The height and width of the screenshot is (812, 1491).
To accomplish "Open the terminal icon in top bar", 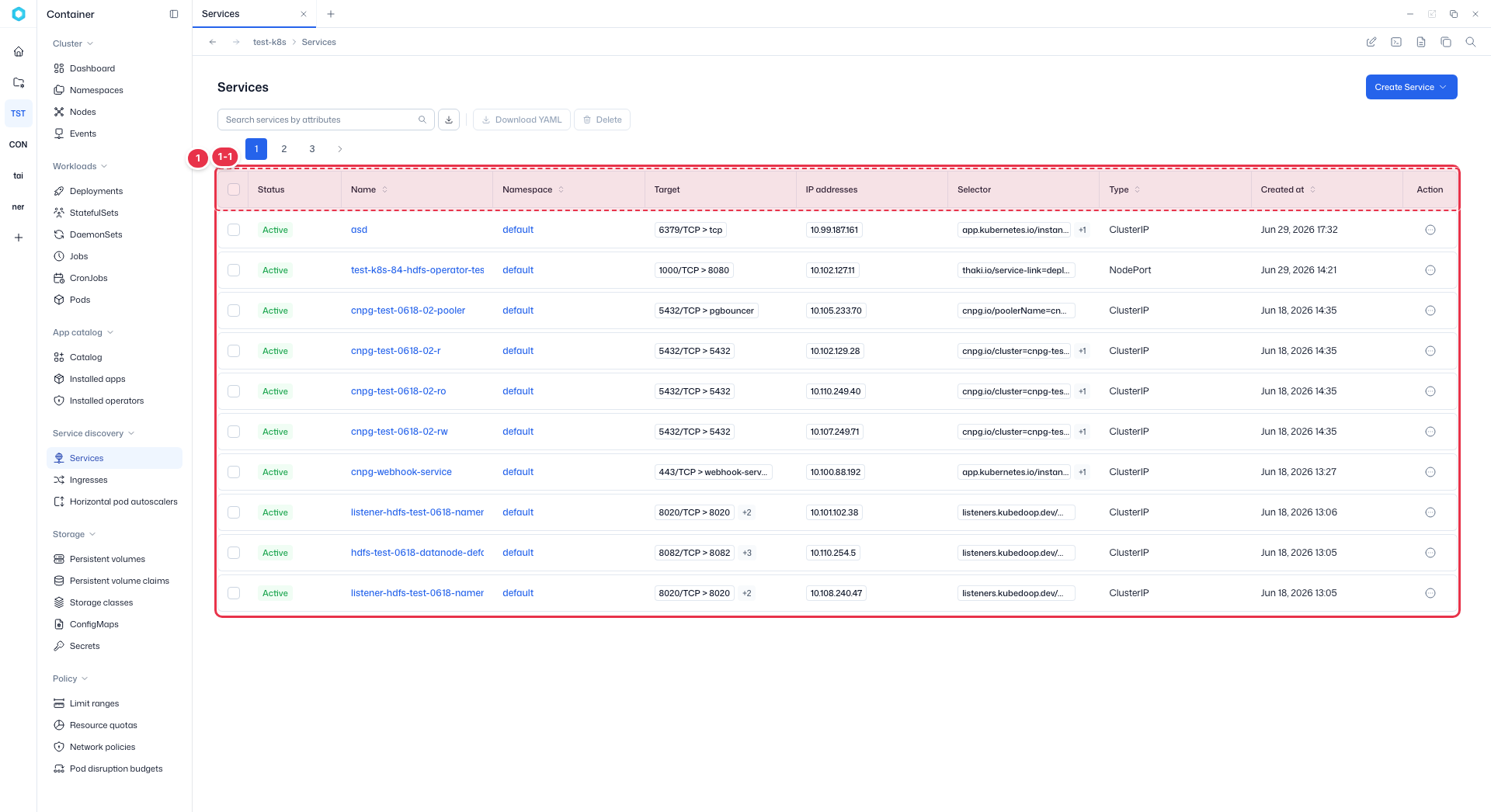I will (x=1396, y=42).
